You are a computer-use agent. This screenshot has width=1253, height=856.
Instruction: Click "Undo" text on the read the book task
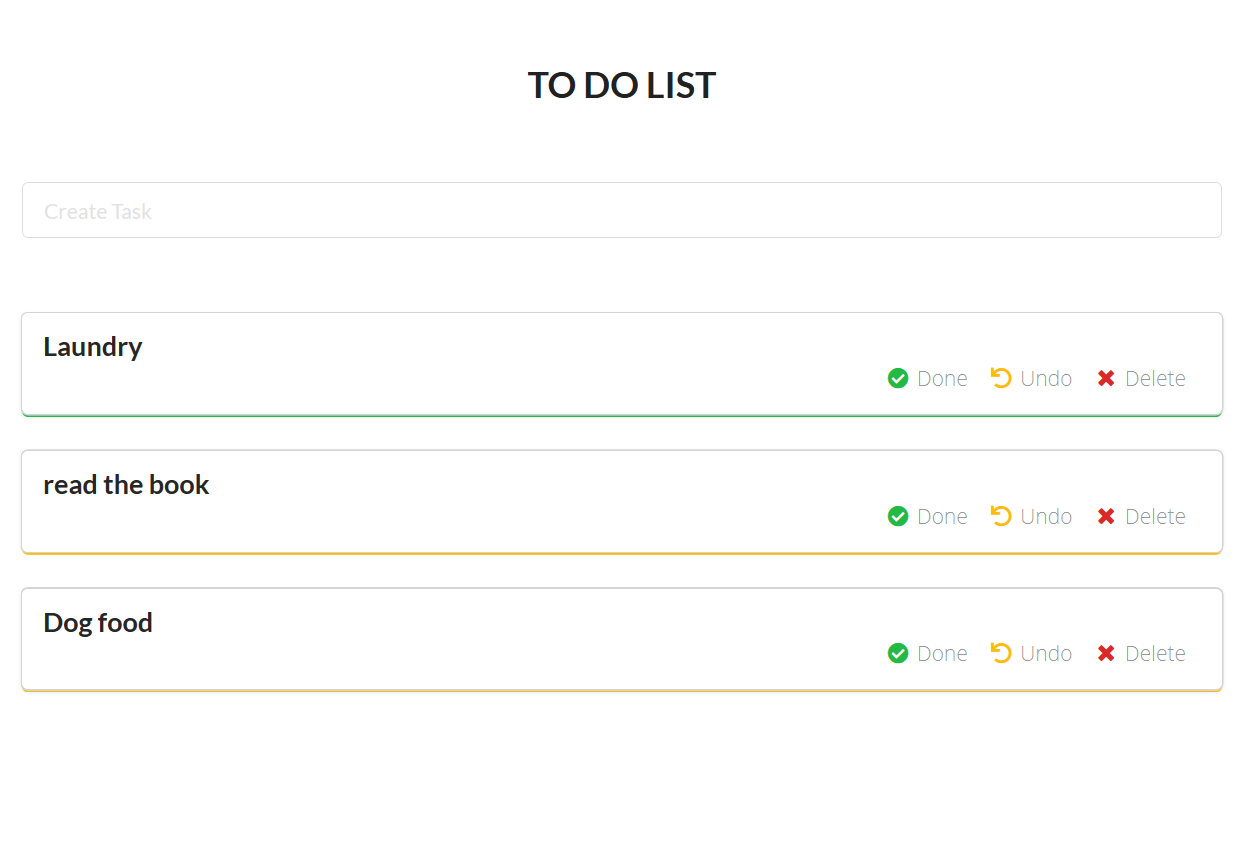pos(1045,516)
